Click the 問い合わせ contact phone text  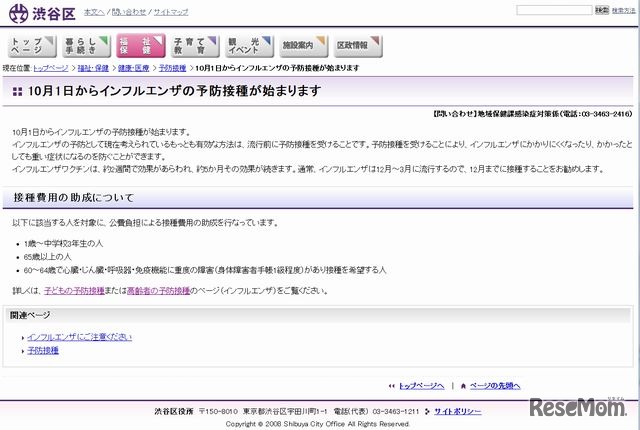pos(532,114)
